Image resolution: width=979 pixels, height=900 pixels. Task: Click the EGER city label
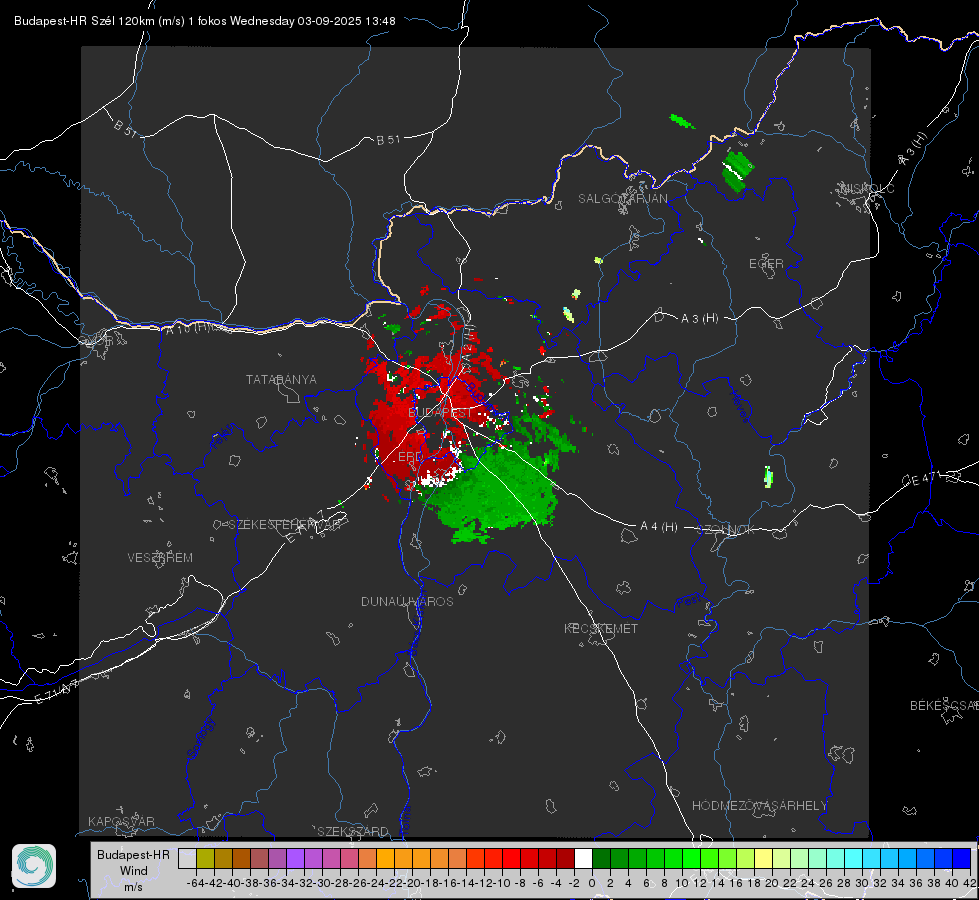[766, 264]
